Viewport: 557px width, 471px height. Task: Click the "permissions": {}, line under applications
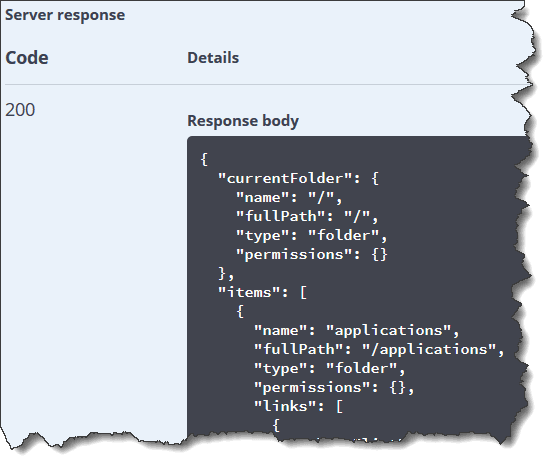[x=334, y=388]
